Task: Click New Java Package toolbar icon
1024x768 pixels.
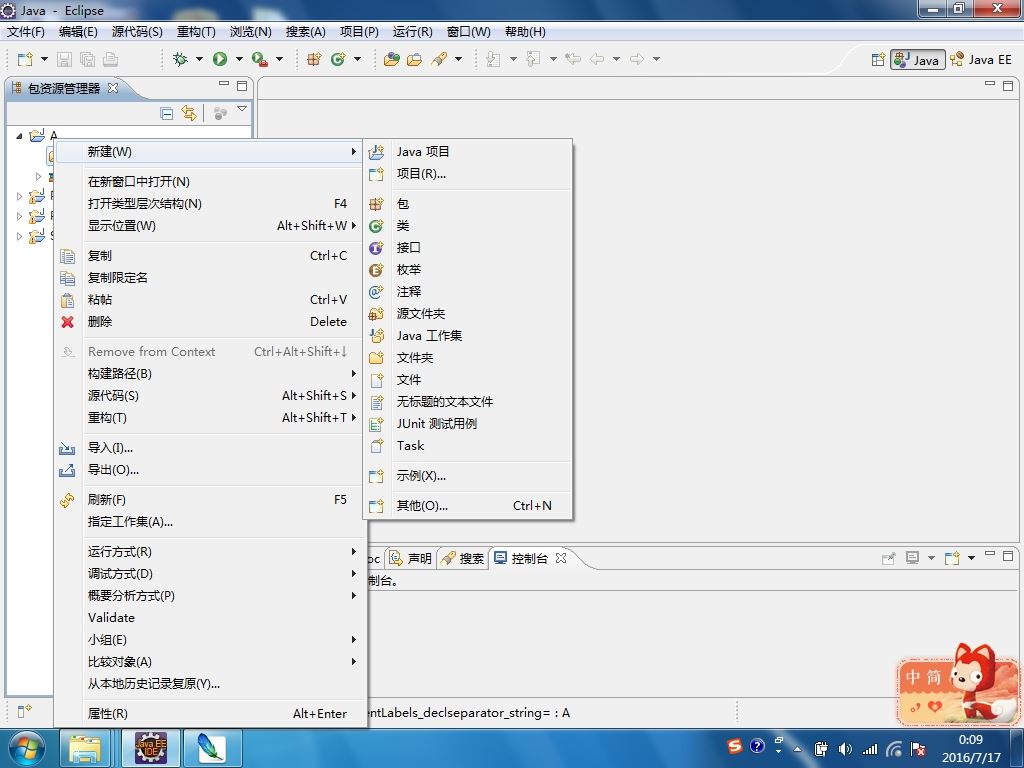Action: 314,59
